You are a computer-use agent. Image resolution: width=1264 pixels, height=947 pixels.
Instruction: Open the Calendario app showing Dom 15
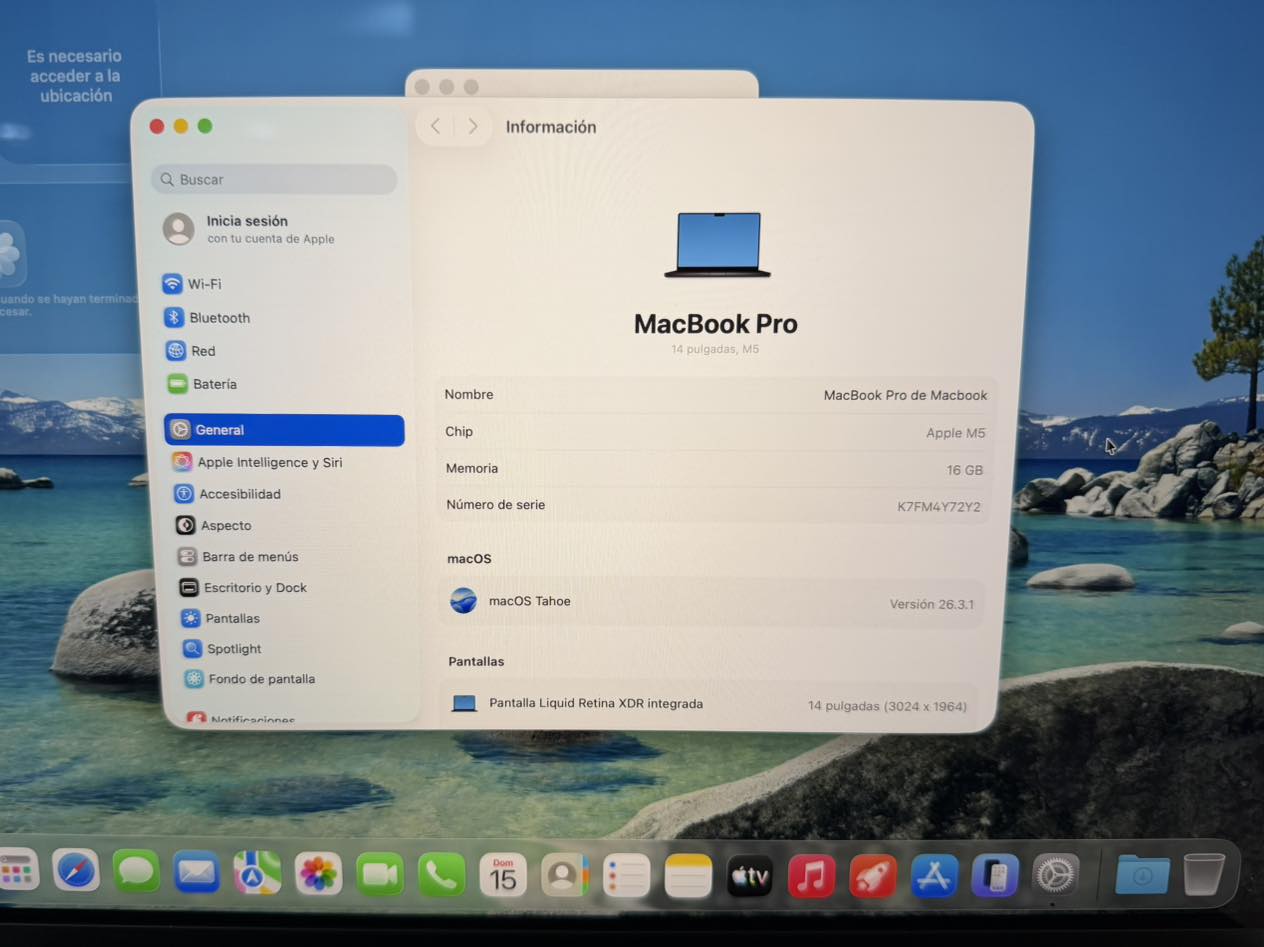tap(503, 872)
